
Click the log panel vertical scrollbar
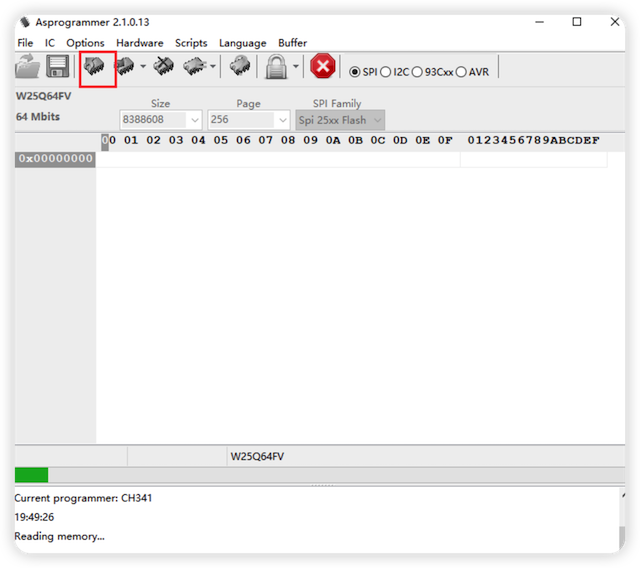(x=622, y=520)
